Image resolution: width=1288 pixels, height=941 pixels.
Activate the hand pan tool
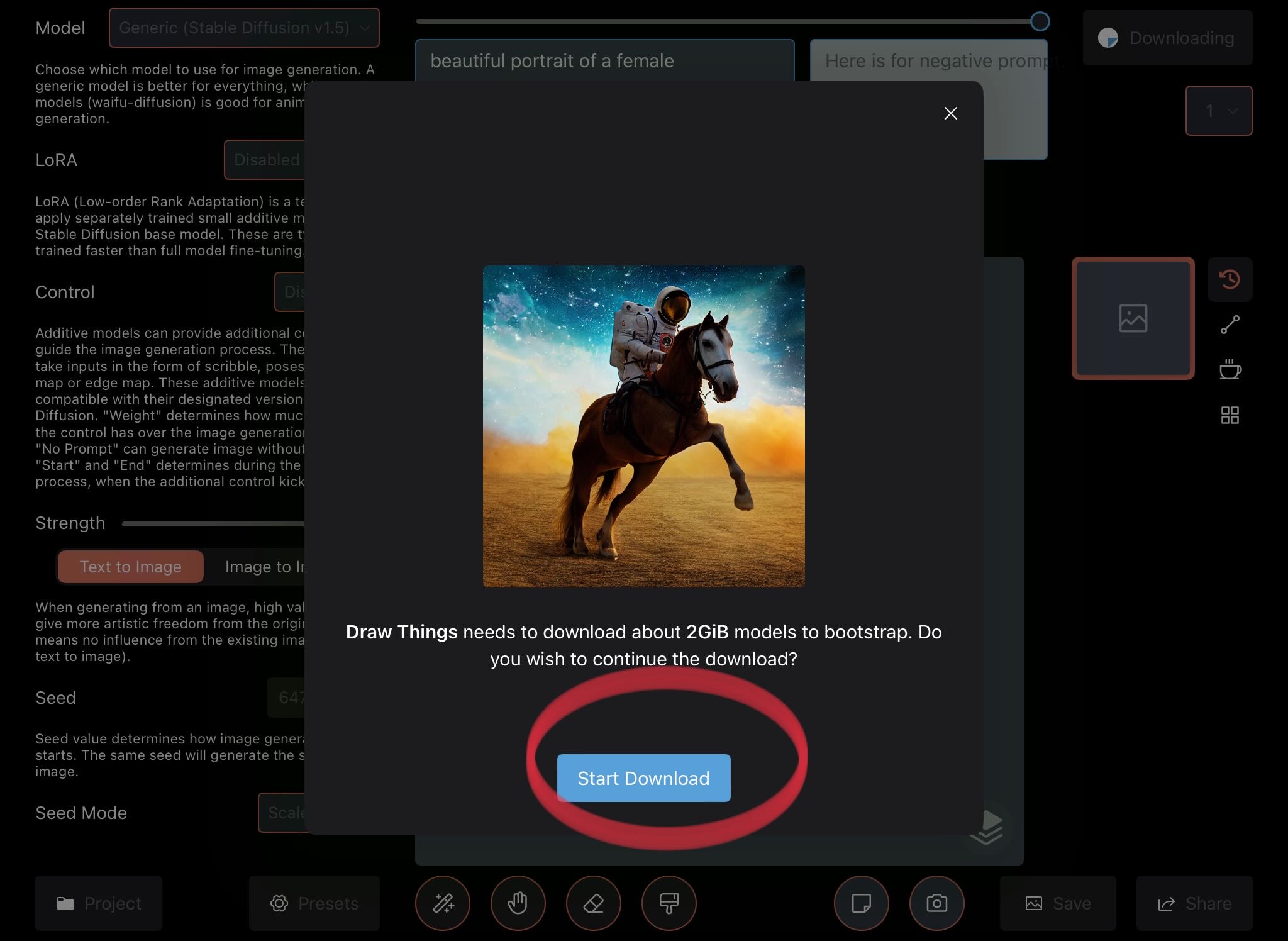tap(518, 903)
